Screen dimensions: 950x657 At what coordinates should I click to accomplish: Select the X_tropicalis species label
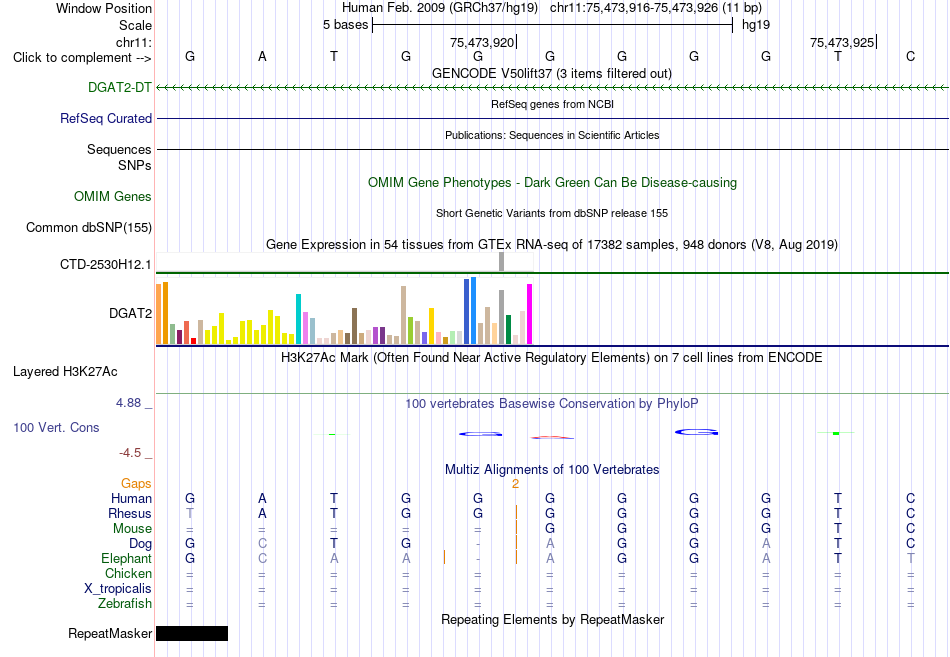118,589
